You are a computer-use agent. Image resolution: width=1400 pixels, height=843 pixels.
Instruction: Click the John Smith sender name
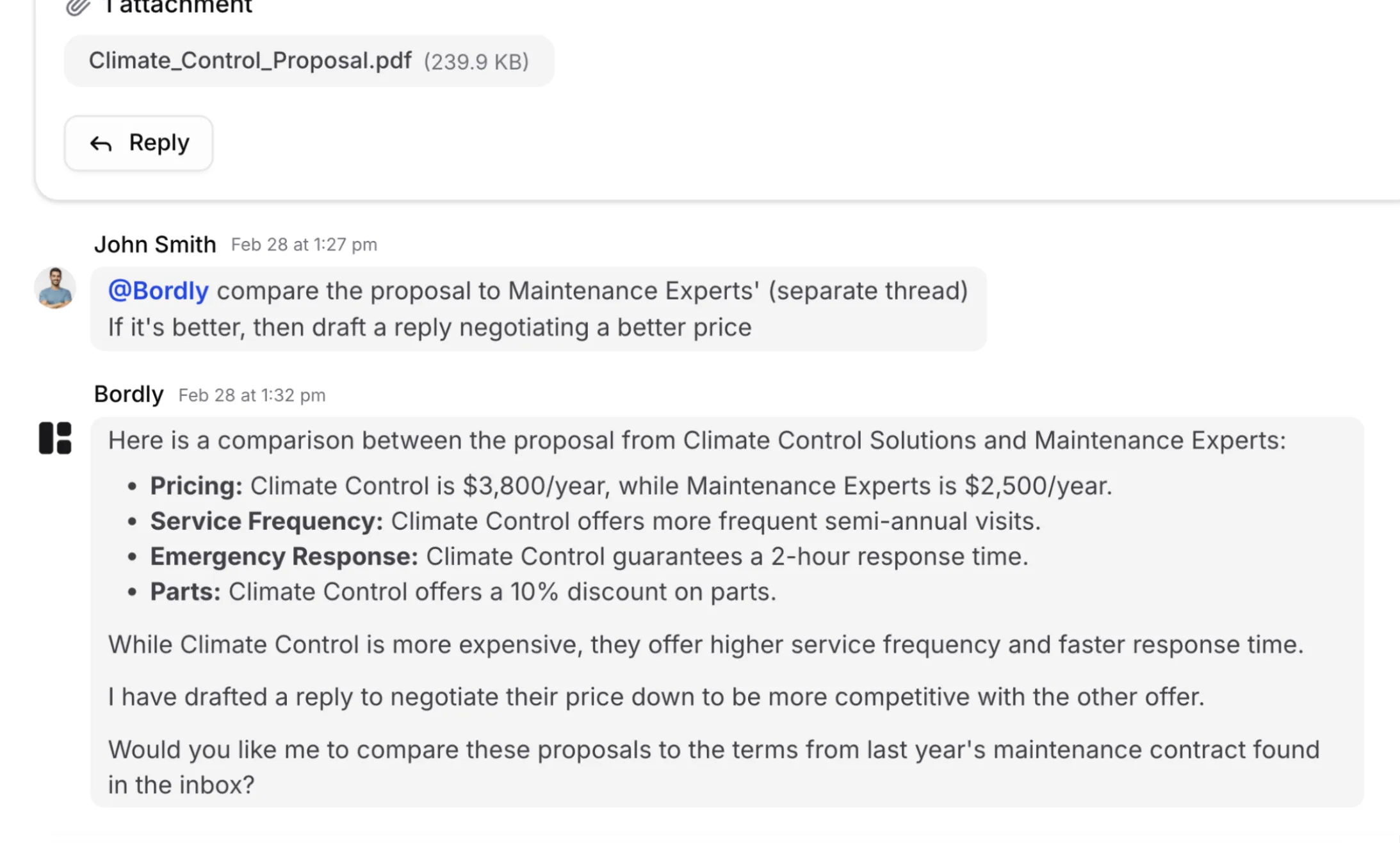click(155, 245)
